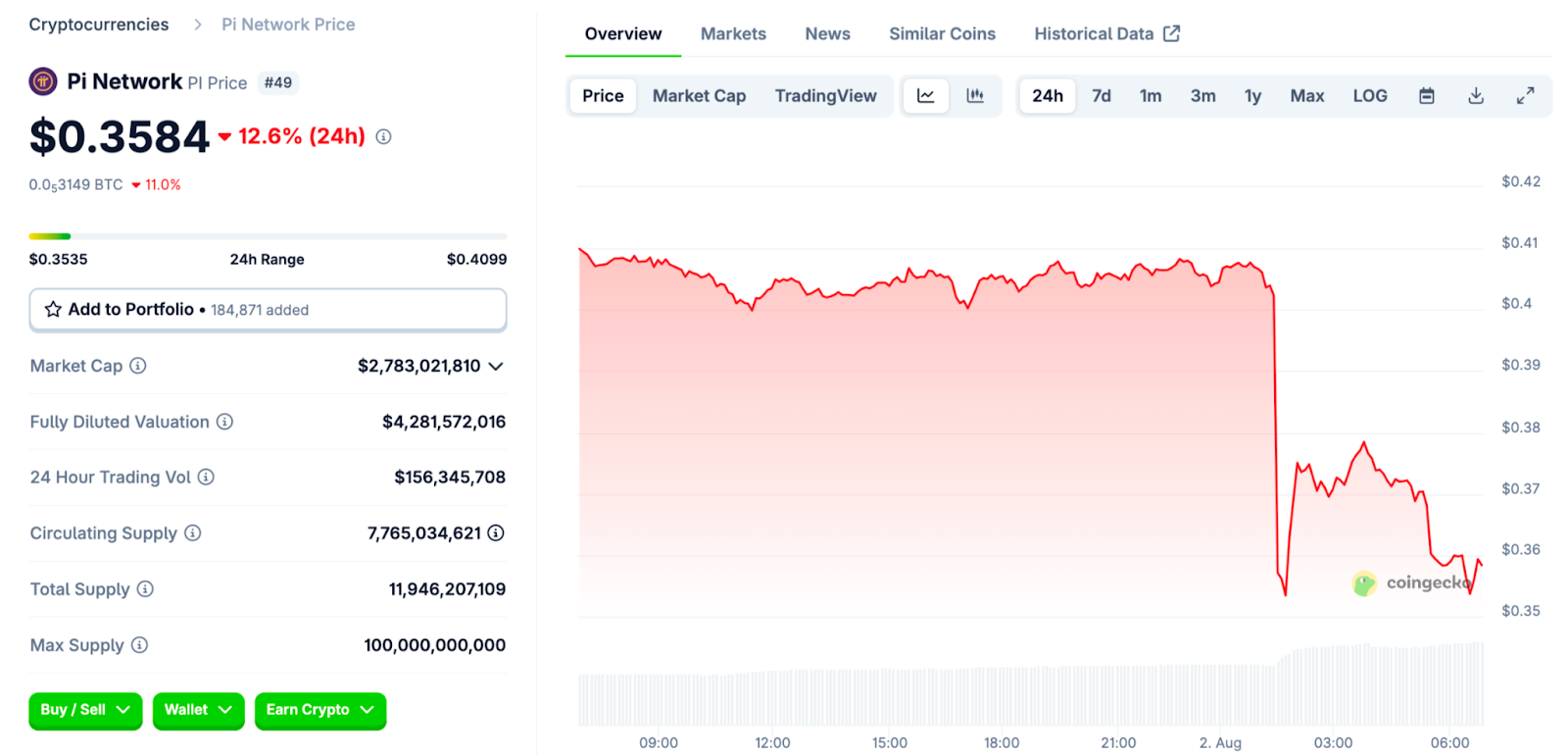Select the Market Cap chart toggle
This screenshot has width=1568, height=755.
(x=699, y=96)
